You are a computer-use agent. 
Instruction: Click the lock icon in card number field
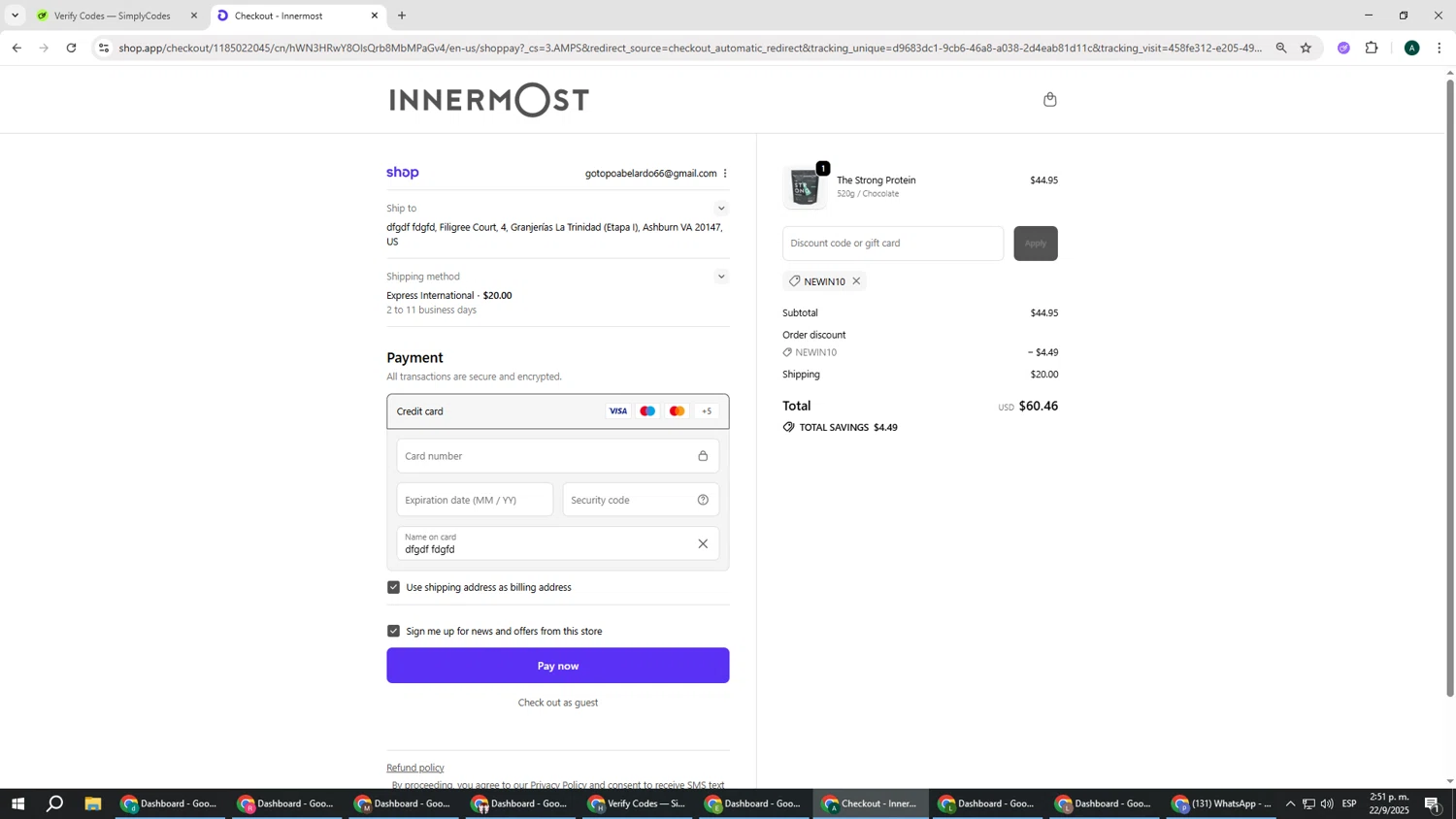point(703,456)
